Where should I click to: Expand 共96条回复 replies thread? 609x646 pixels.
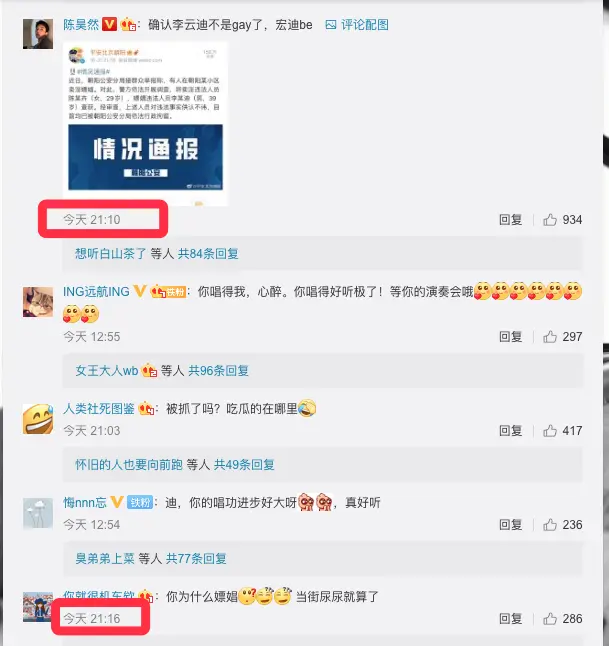pyautogui.click(x=218, y=370)
